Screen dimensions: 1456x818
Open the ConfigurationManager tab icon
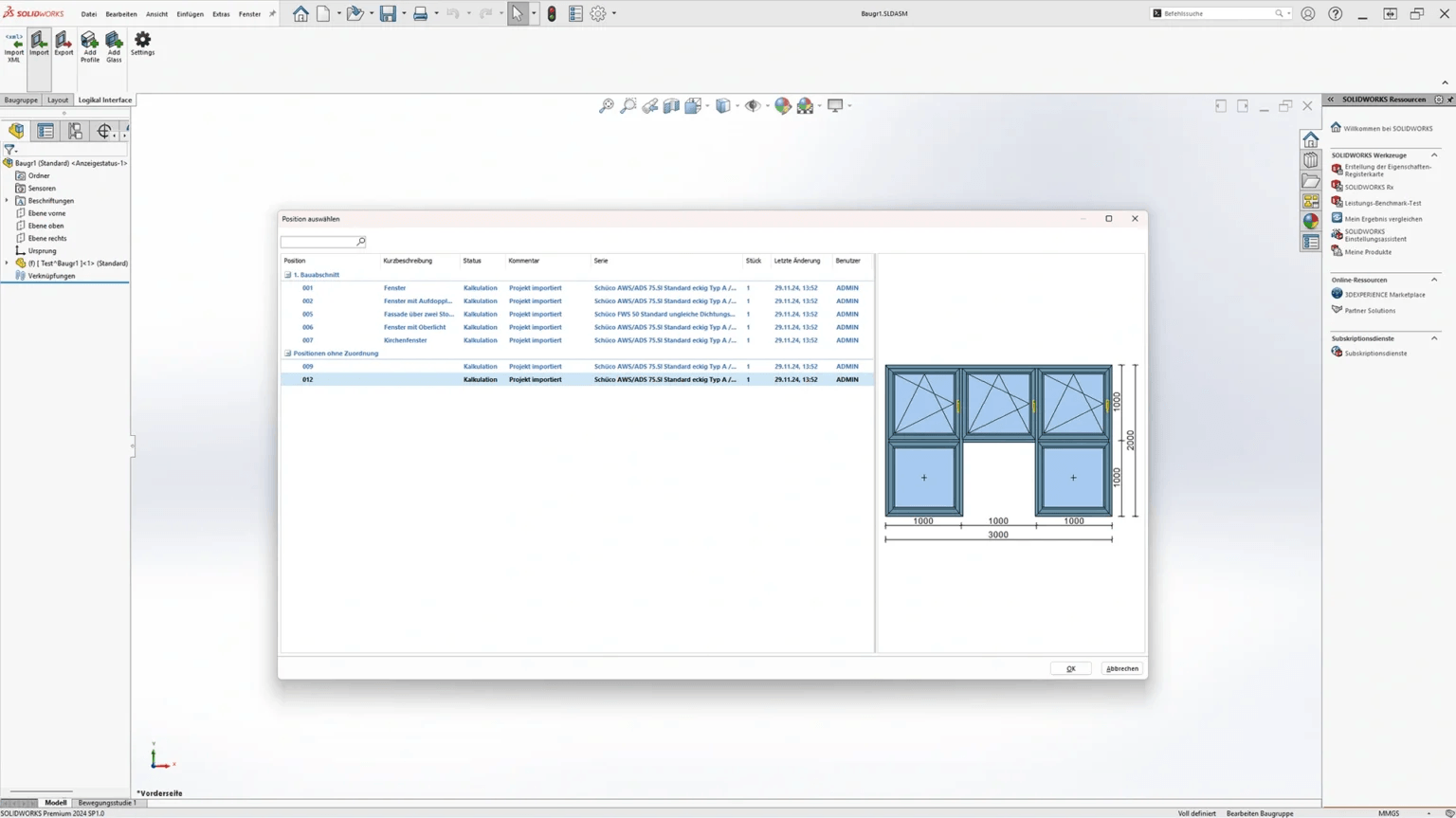(x=75, y=131)
